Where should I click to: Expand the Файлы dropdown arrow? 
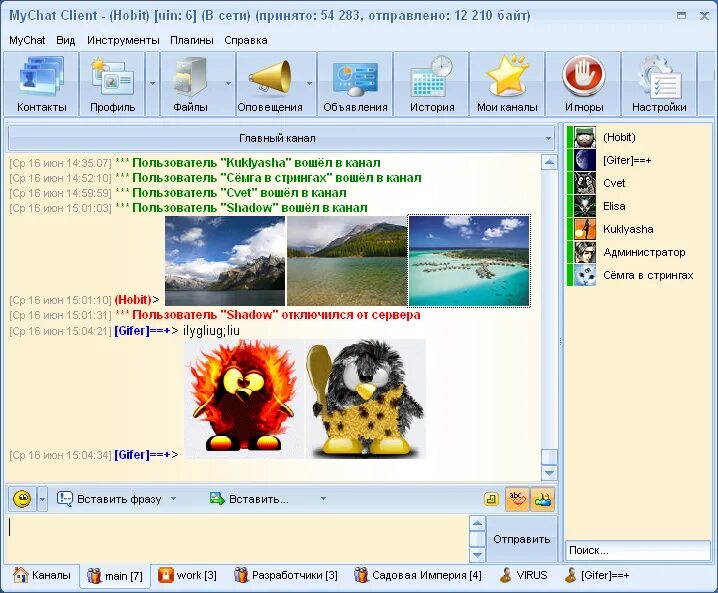pyautogui.click(x=228, y=84)
